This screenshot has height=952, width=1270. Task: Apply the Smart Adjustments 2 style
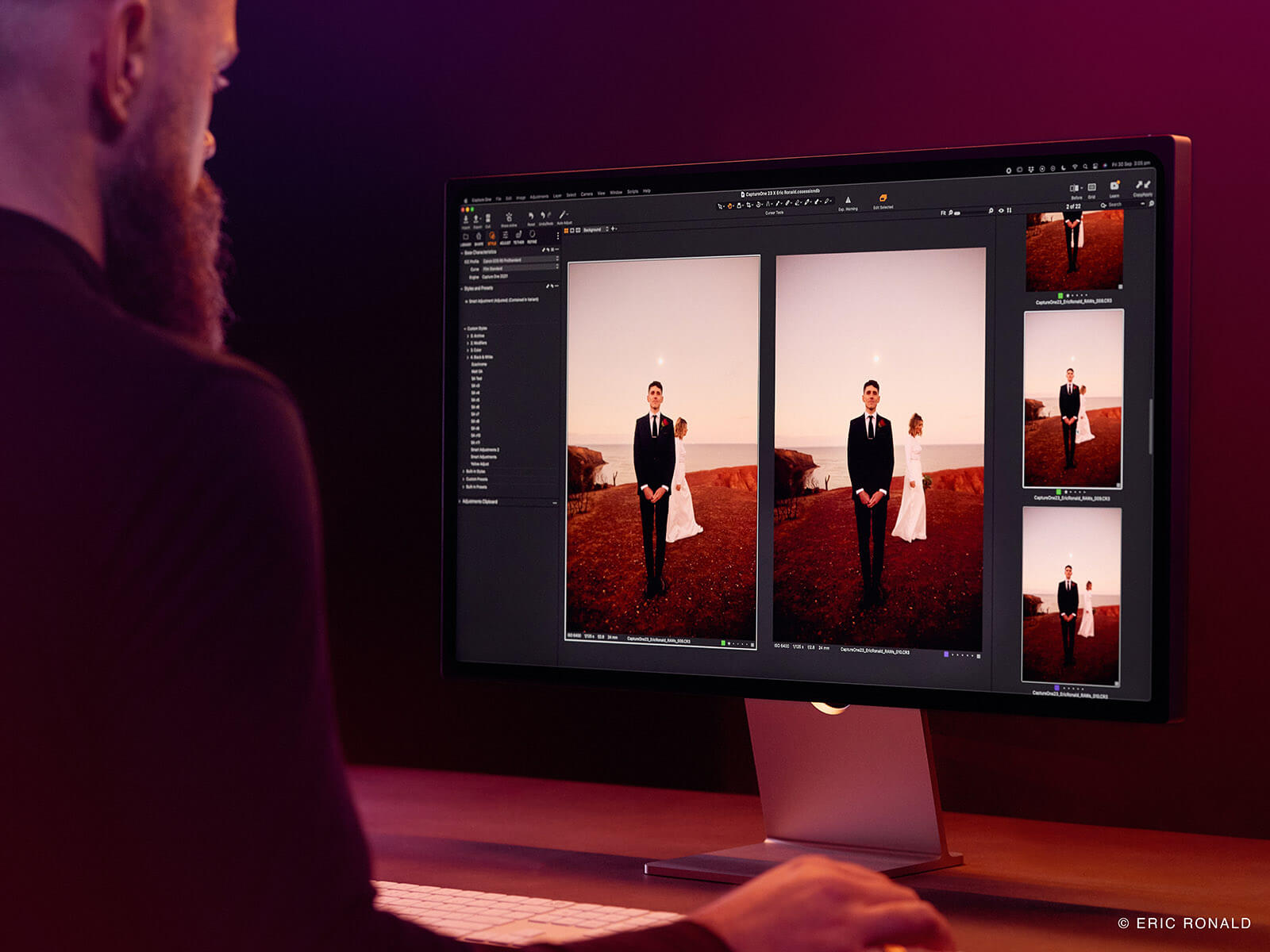[x=484, y=450]
